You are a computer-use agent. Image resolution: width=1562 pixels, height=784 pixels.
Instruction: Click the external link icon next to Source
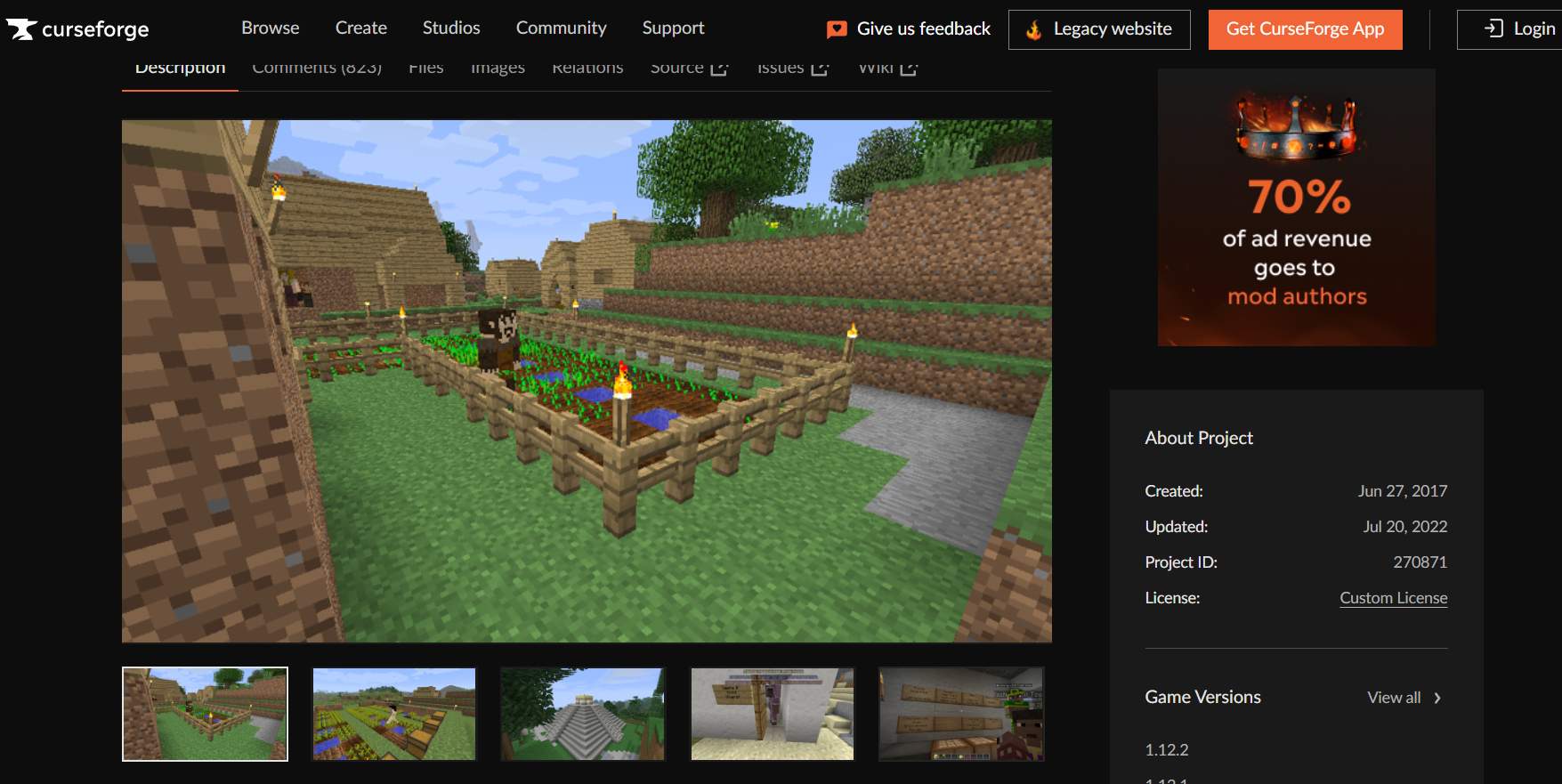coord(719,69)
